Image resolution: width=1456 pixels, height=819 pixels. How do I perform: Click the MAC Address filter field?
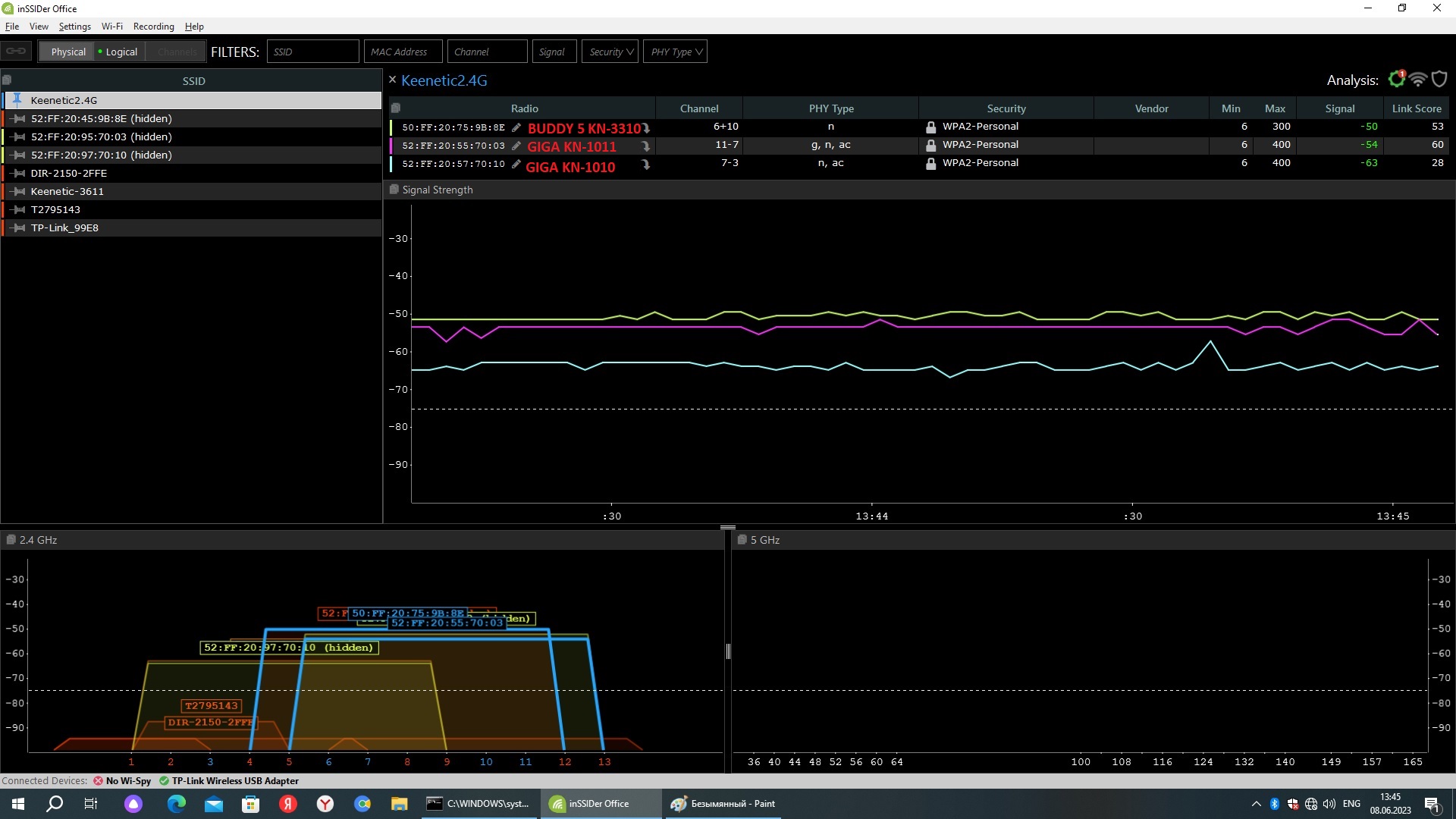[403, 52]
